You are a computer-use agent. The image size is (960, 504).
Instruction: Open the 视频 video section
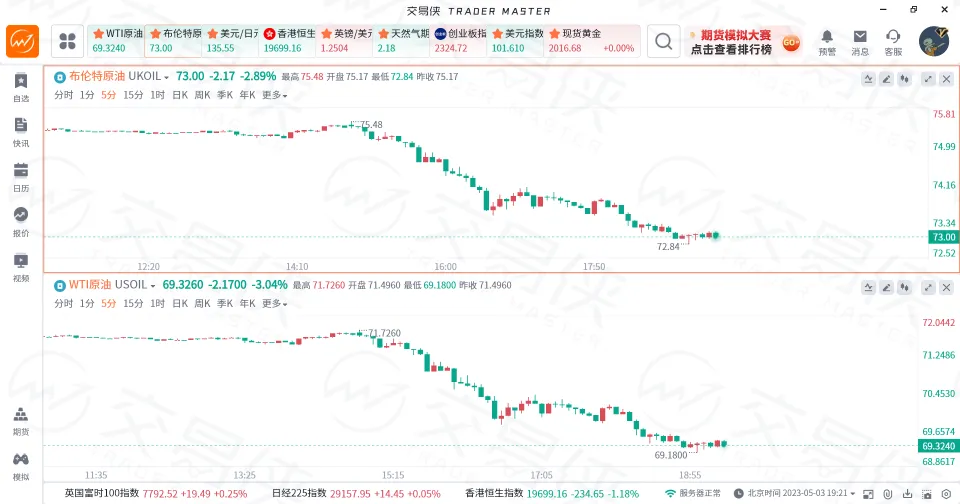tap(21, 266)
